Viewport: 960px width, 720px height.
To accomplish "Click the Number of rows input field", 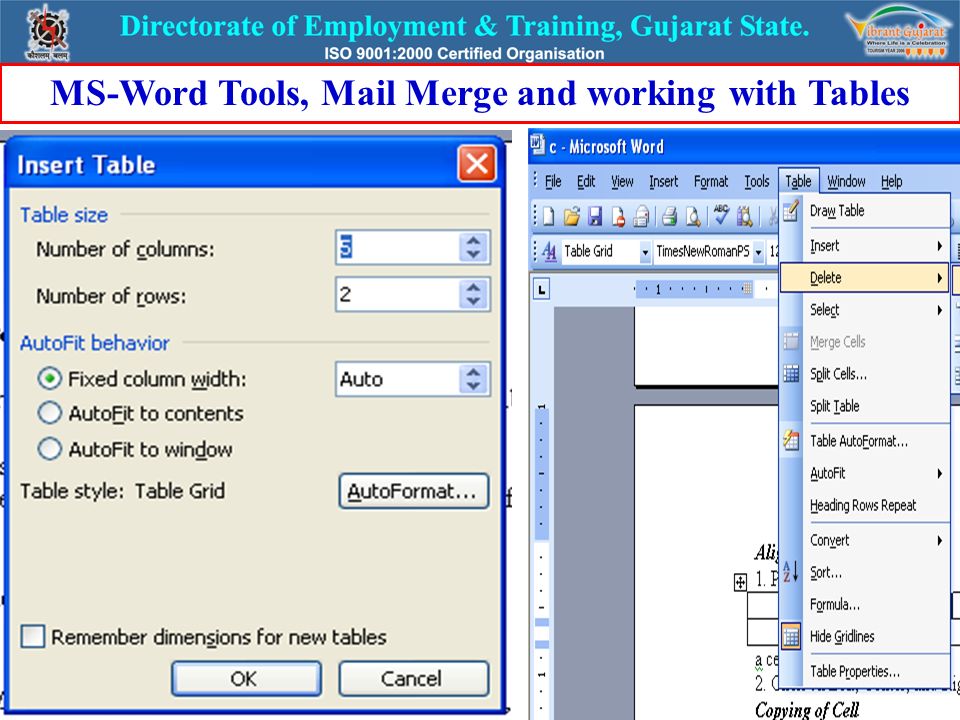I will point(397,294).
